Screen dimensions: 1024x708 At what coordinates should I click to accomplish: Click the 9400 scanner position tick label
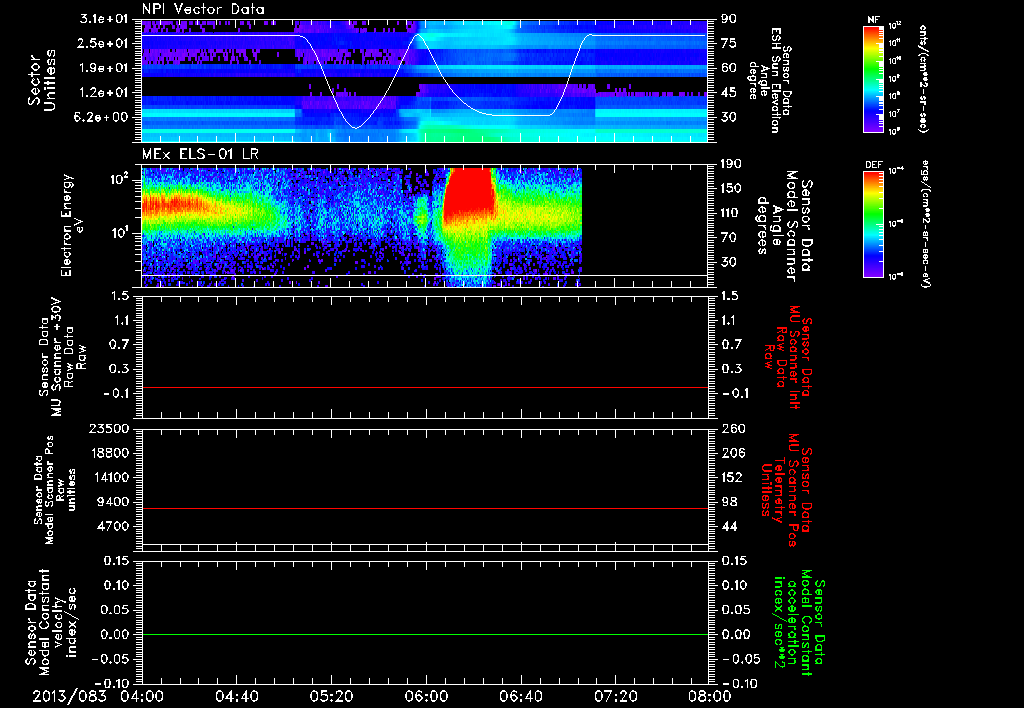pyautogui.click(x=112, y=502)
